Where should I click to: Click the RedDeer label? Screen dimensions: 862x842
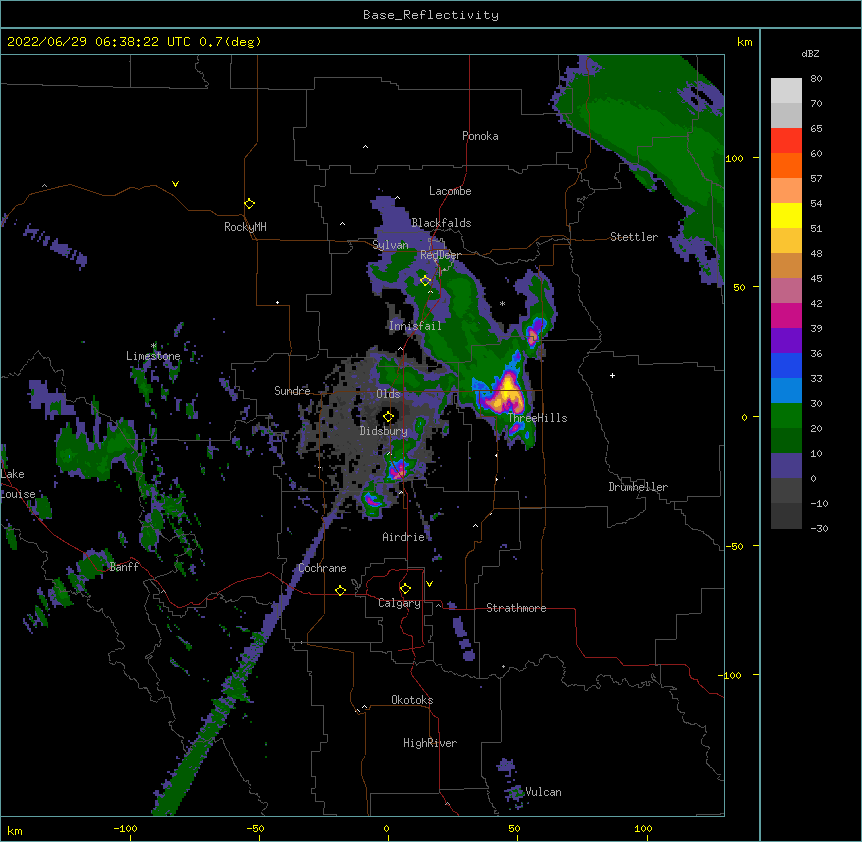[440, 255]
